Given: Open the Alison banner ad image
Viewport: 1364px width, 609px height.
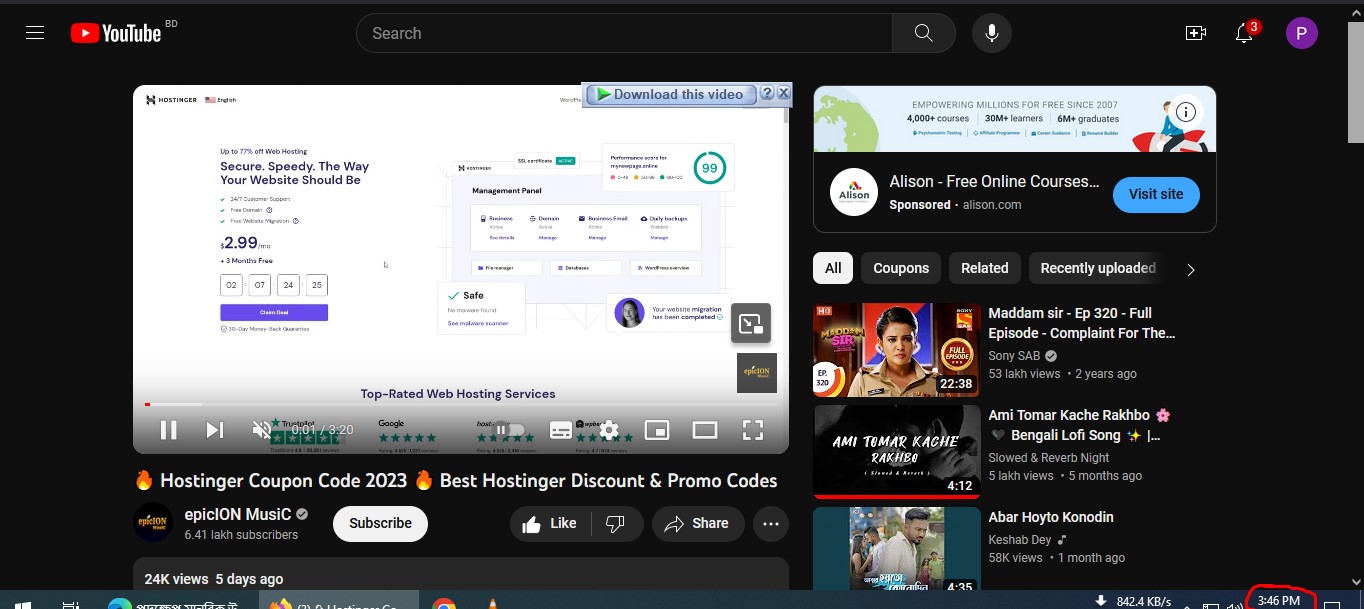Looking at the screenshot, I should coord(1015,119).
